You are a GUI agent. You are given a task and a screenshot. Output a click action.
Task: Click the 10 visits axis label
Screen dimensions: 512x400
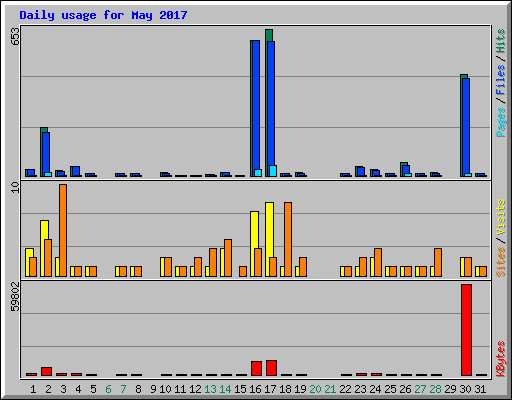[15, 187]
